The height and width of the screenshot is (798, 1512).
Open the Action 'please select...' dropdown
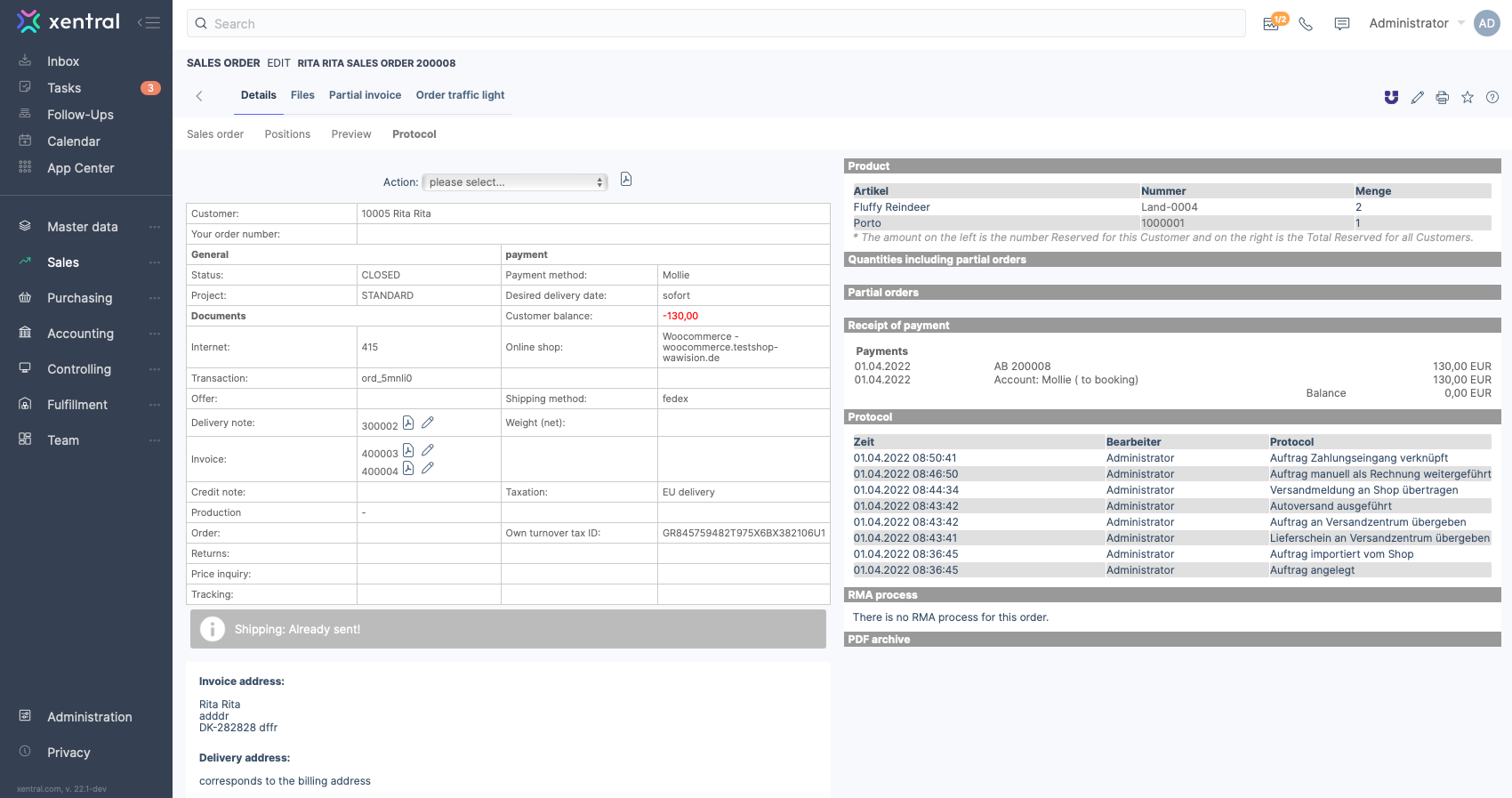[x=515, y=182]
